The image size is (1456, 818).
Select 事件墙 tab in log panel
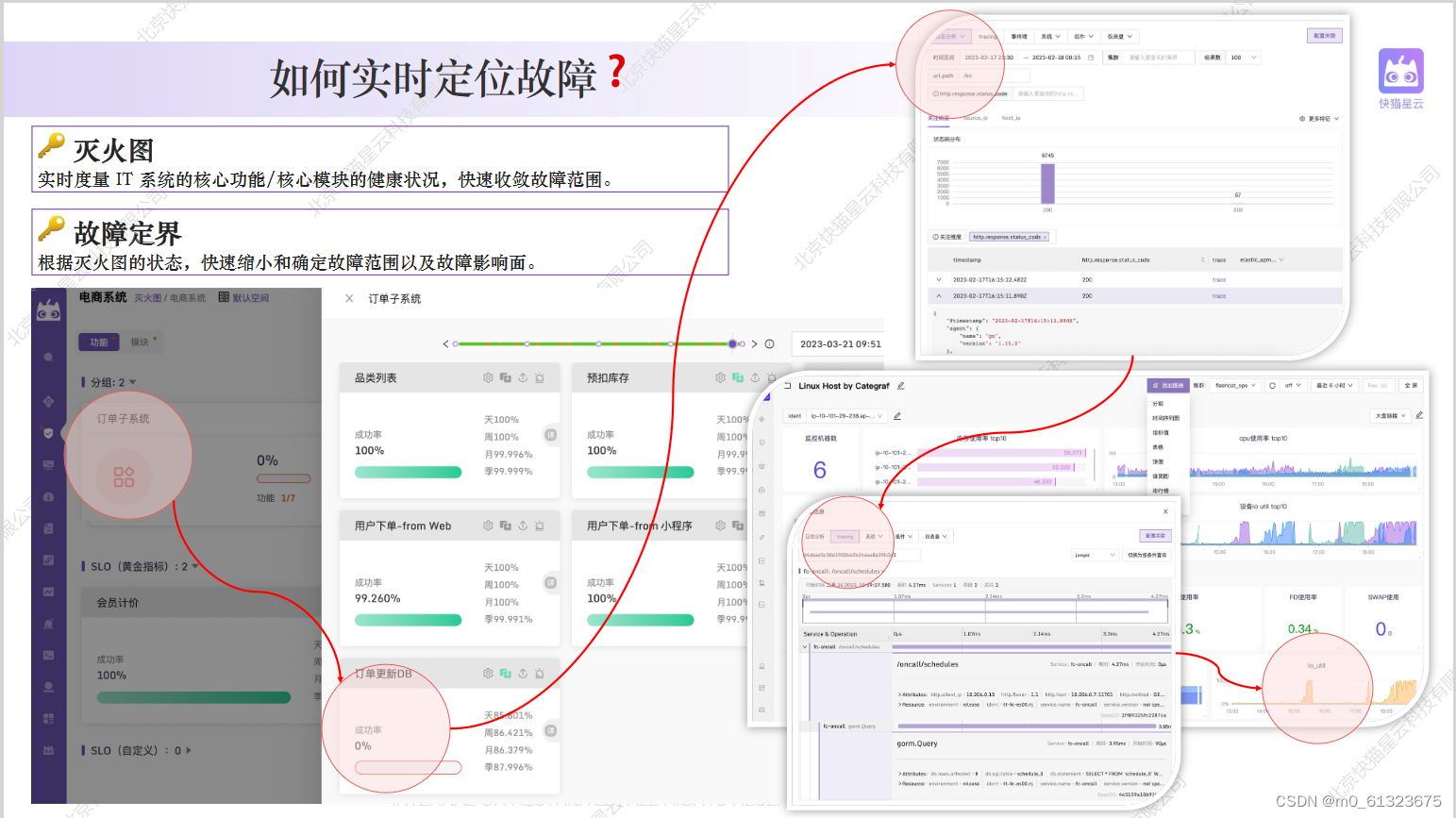tap(1019, 37)
